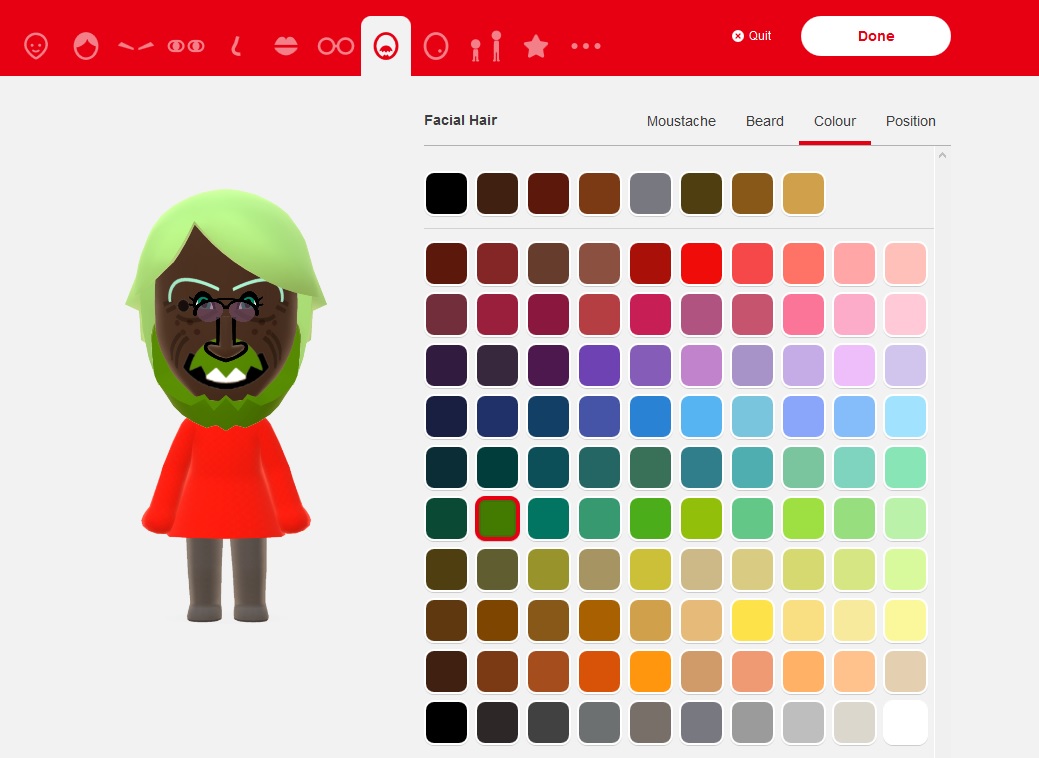Open the more options ellipsis
Viewport: 1039px width, 758px height.
[586, 46]
